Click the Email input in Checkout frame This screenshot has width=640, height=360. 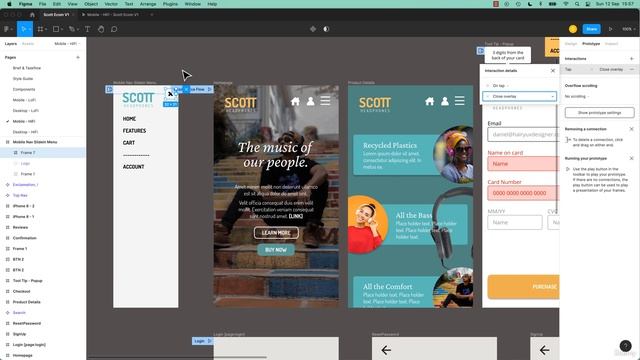pos(523,134)
